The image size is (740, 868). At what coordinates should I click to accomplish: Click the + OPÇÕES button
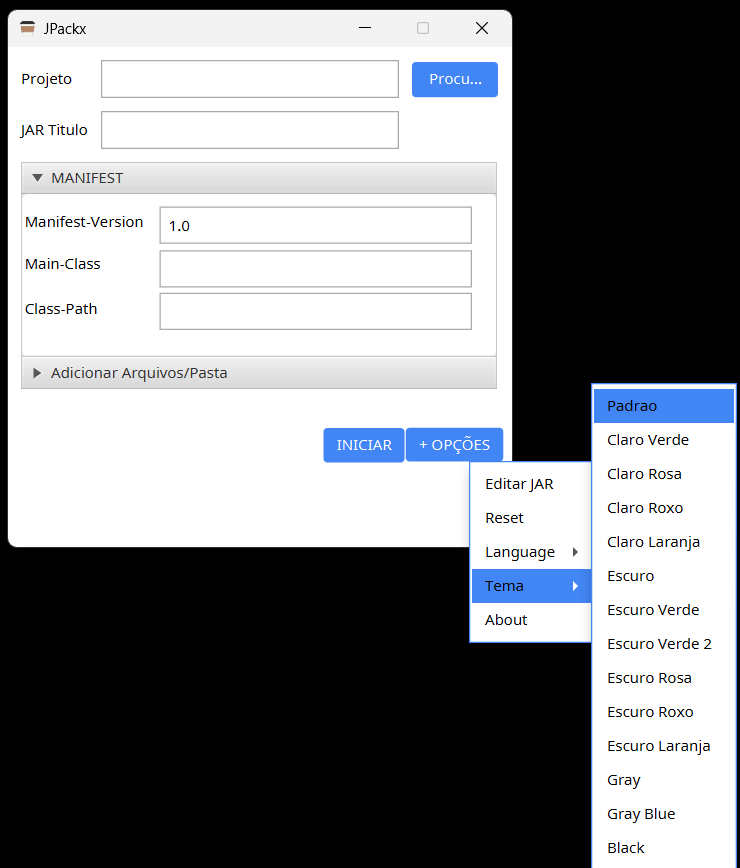point(454,445)
